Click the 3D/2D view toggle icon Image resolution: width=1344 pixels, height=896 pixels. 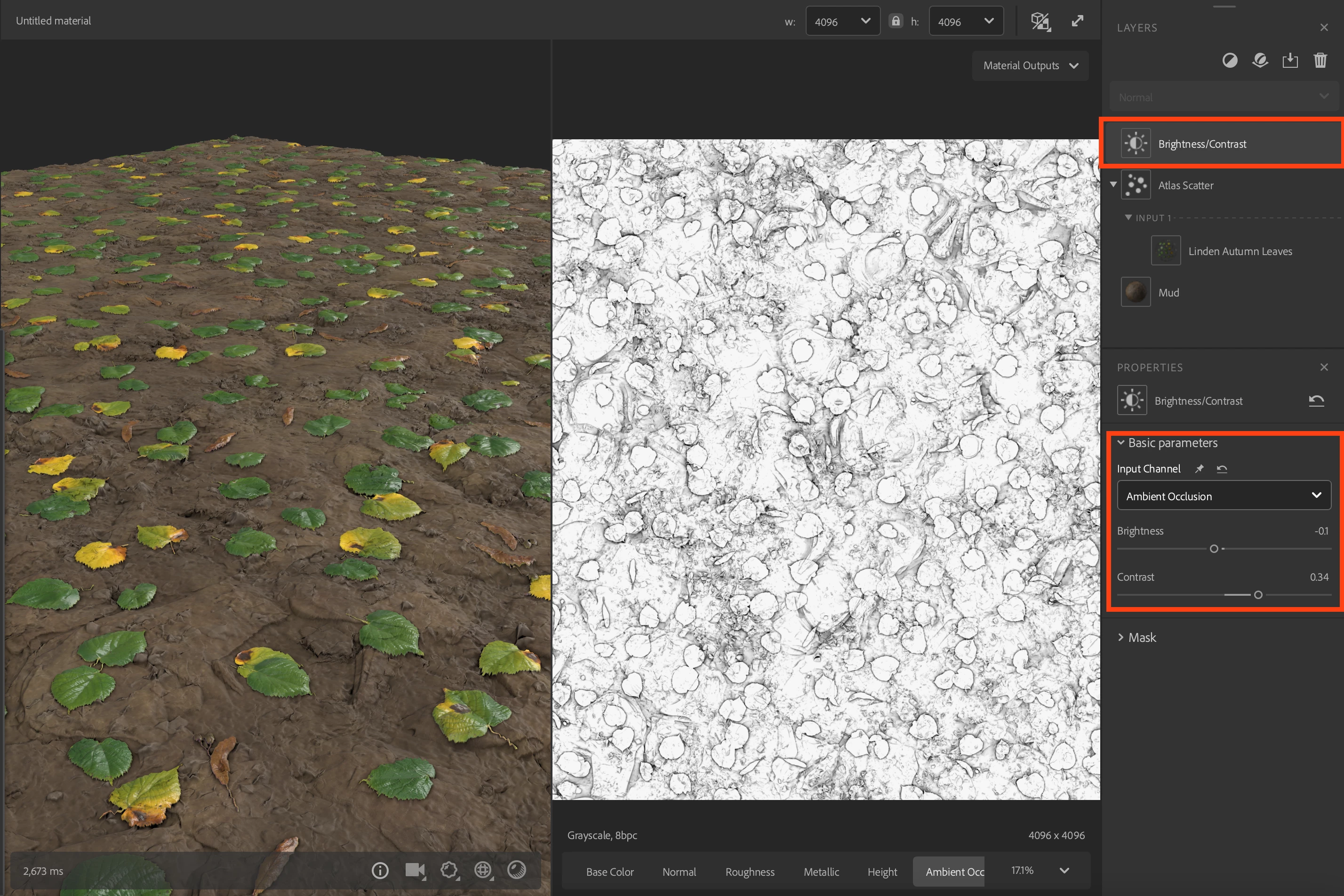[1040, 22]
